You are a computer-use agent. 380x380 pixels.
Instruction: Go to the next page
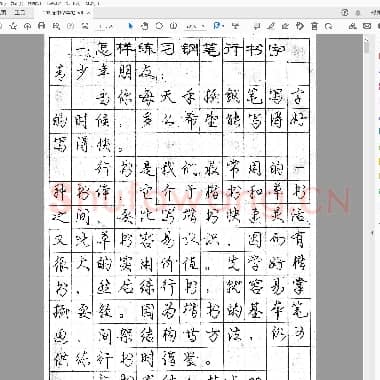point(85,26)
